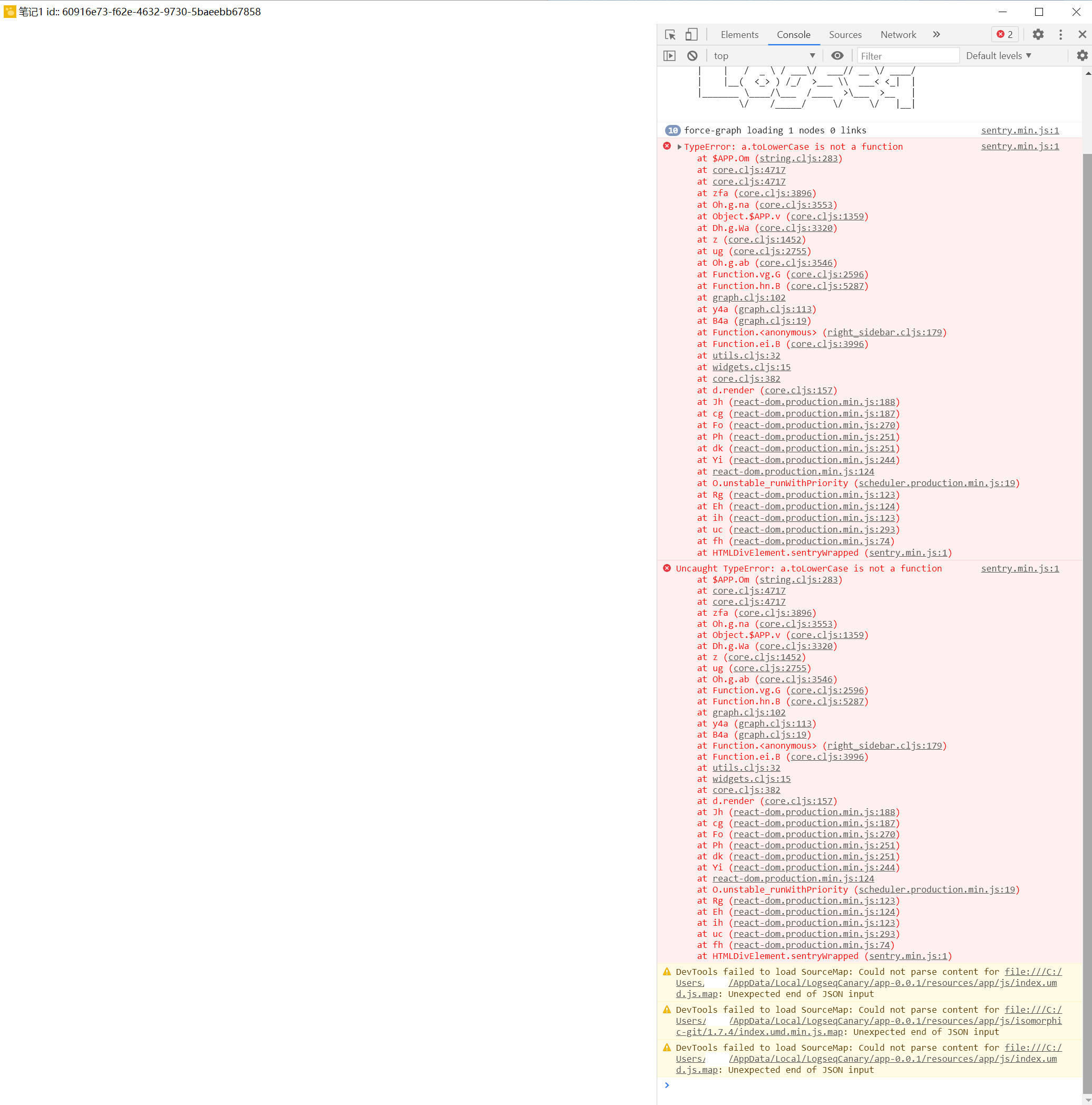
Task: Switch to the Console tab
Action: 793,35
